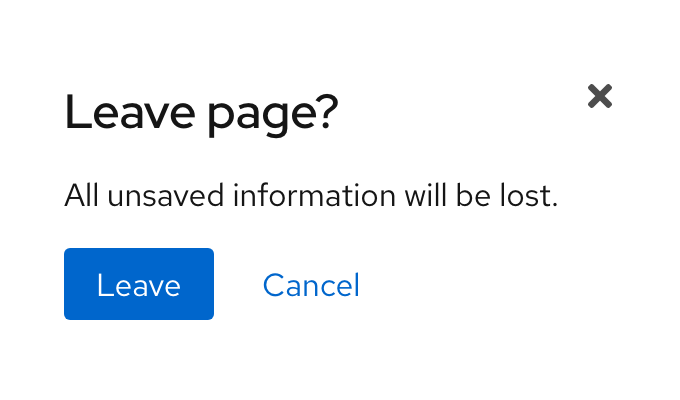Confirm leaving the page

139,285
